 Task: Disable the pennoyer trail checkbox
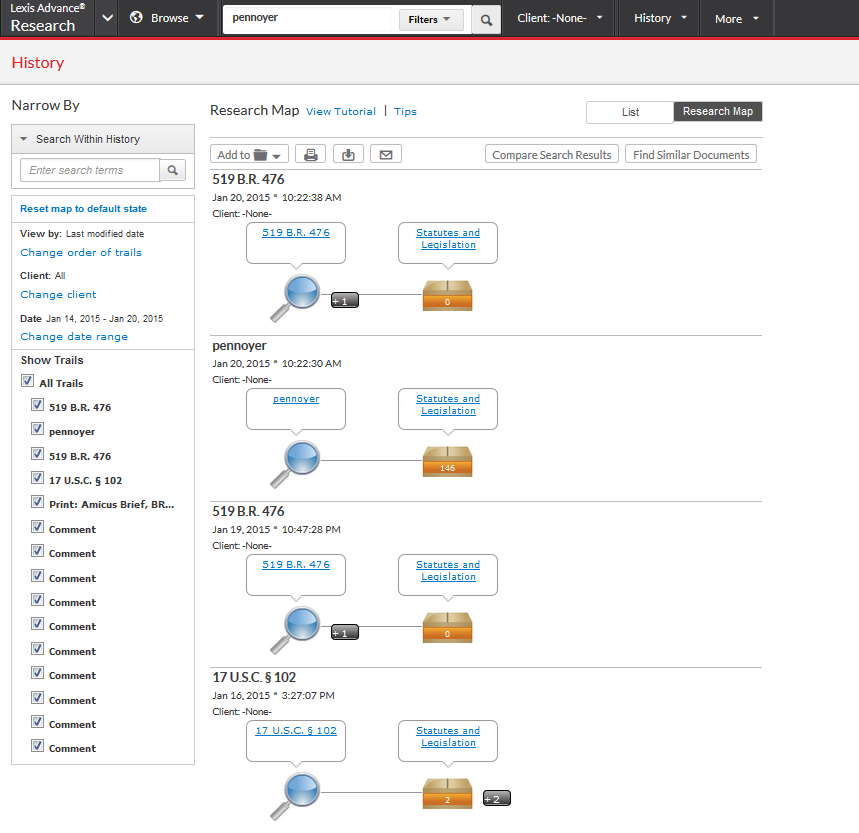(x=37, y=431)
